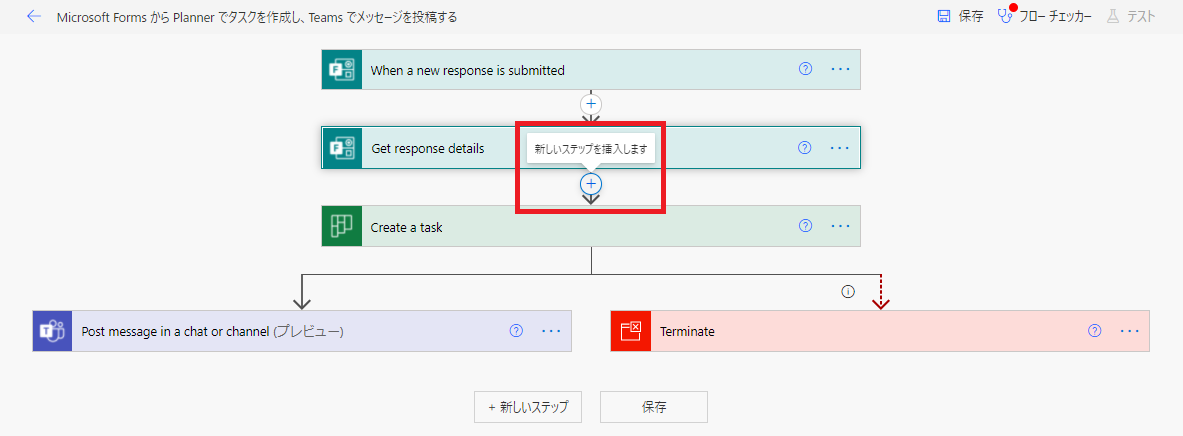Open more options for Get response details
The image size is (1183, 436).
coord(840,148)
